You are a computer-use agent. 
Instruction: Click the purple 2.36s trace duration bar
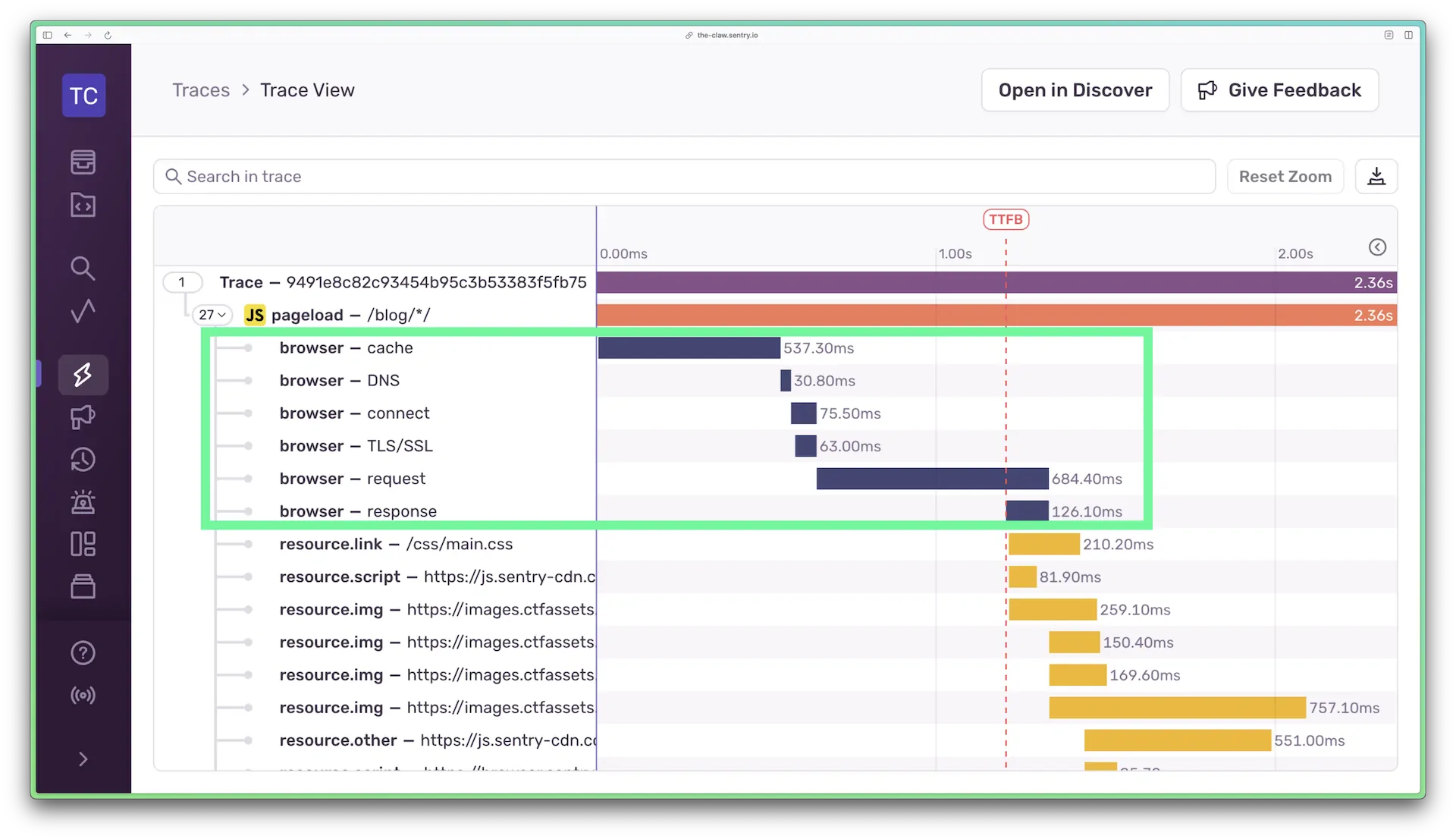996,282
